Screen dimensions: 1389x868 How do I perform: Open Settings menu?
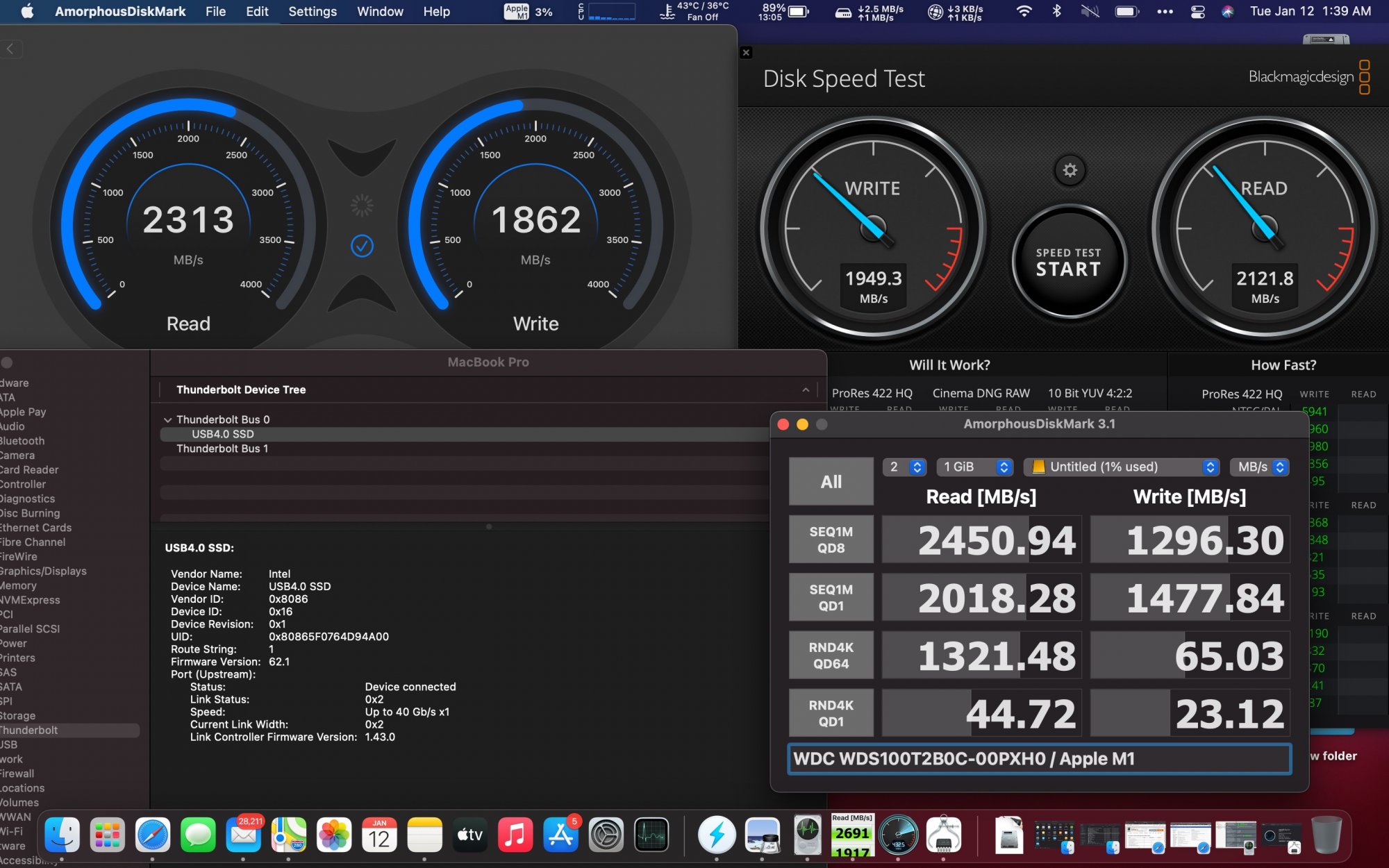click(313, 11)
